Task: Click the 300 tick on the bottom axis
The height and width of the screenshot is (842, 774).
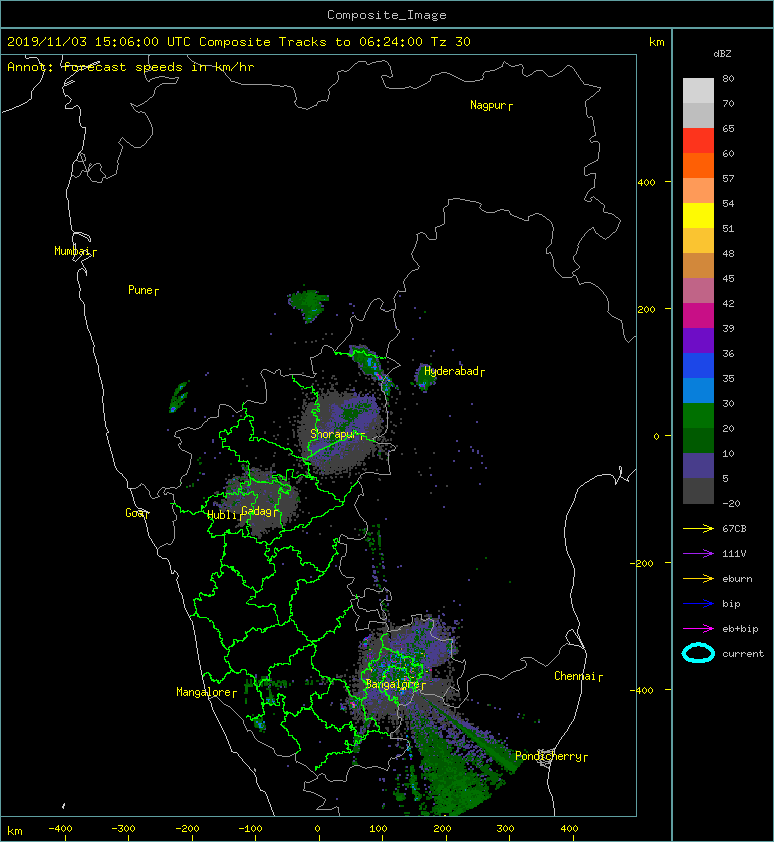Action: 505,829
